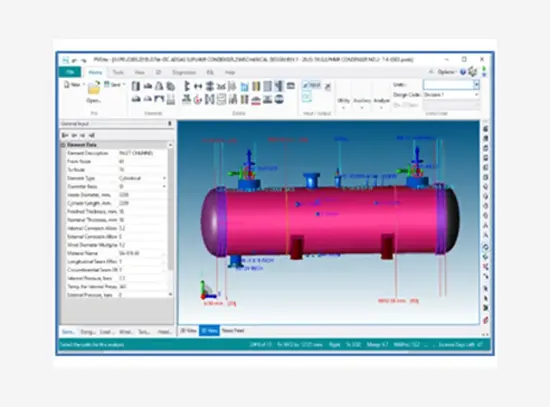550x407 pixels.
Task: Switch to the Load tab at panel bottom
Action: coord(106,332)
